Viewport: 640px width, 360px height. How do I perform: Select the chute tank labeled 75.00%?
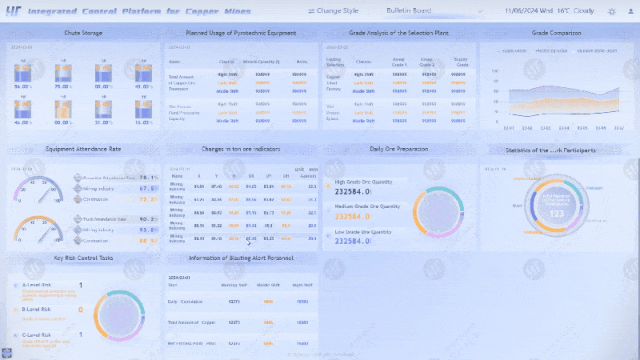pyautogui.click(x=63, y=73)
